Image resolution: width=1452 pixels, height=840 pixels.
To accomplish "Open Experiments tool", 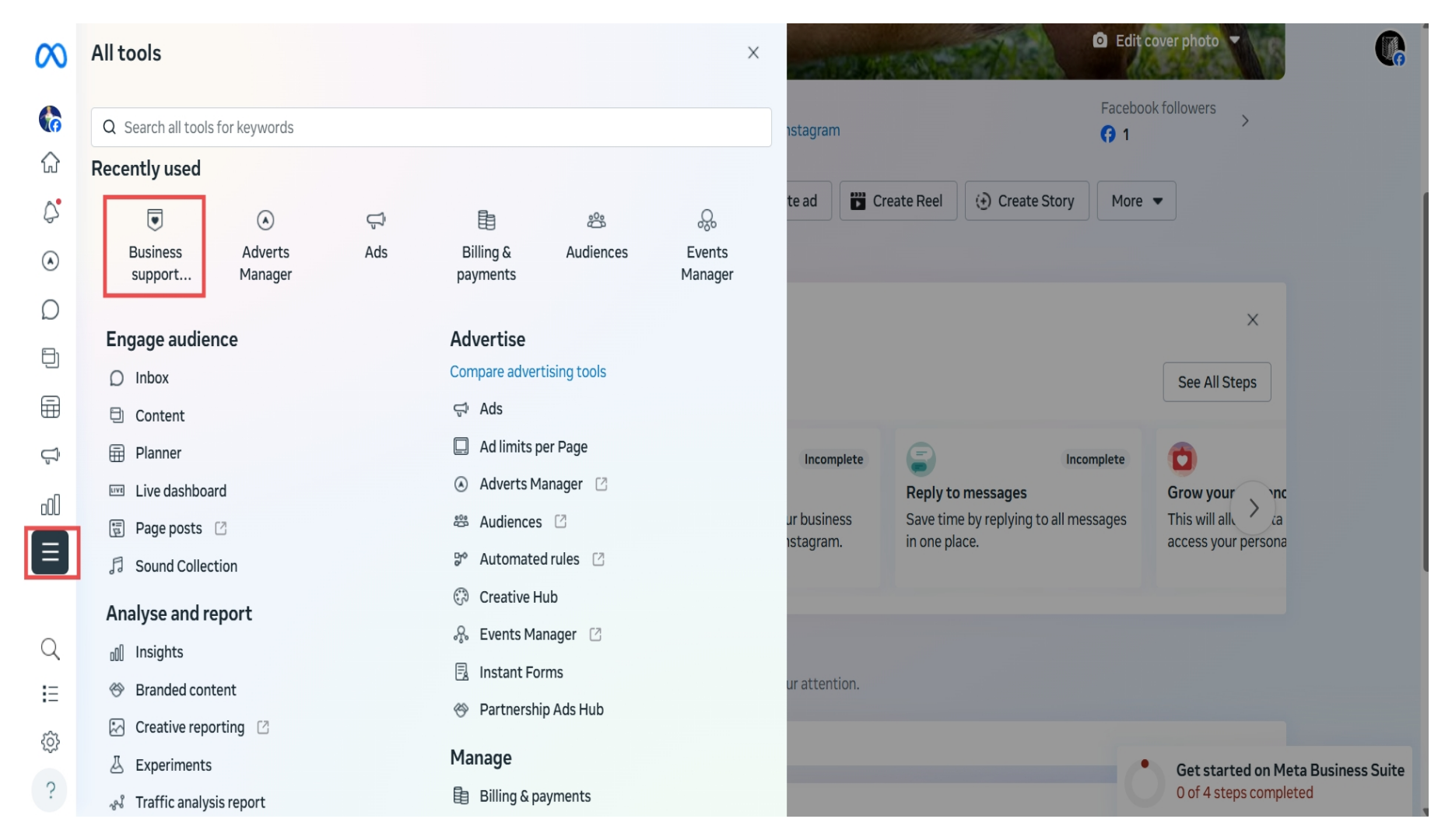I will coord(160,765).
